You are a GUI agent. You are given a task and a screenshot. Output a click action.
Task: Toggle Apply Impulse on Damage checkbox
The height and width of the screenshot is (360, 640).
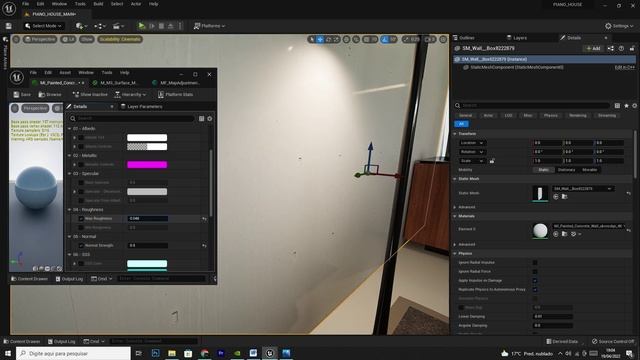pyautogui.click(x=535, y=280)
